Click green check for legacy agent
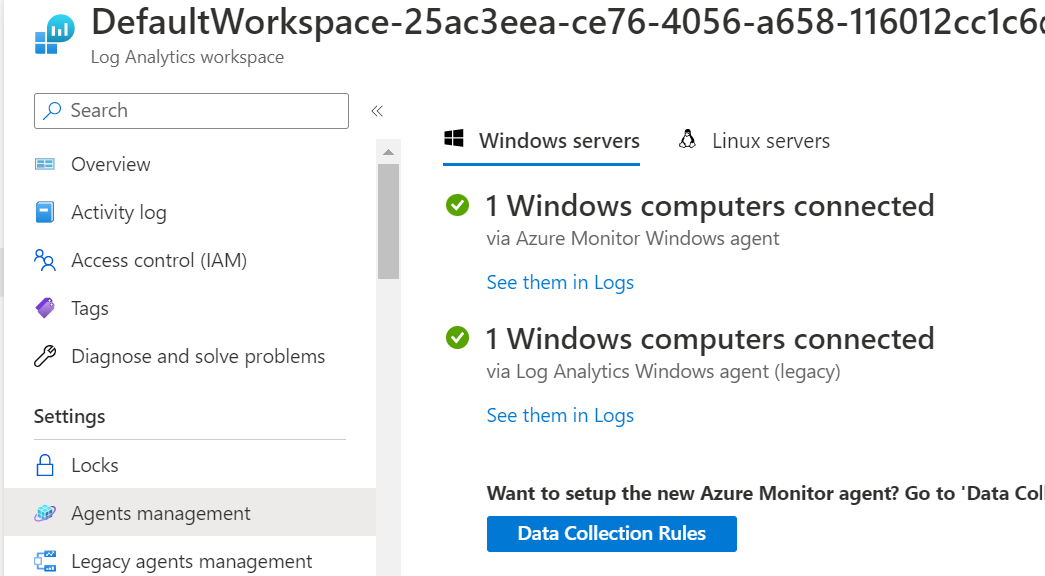 click(x=457, y=338)
